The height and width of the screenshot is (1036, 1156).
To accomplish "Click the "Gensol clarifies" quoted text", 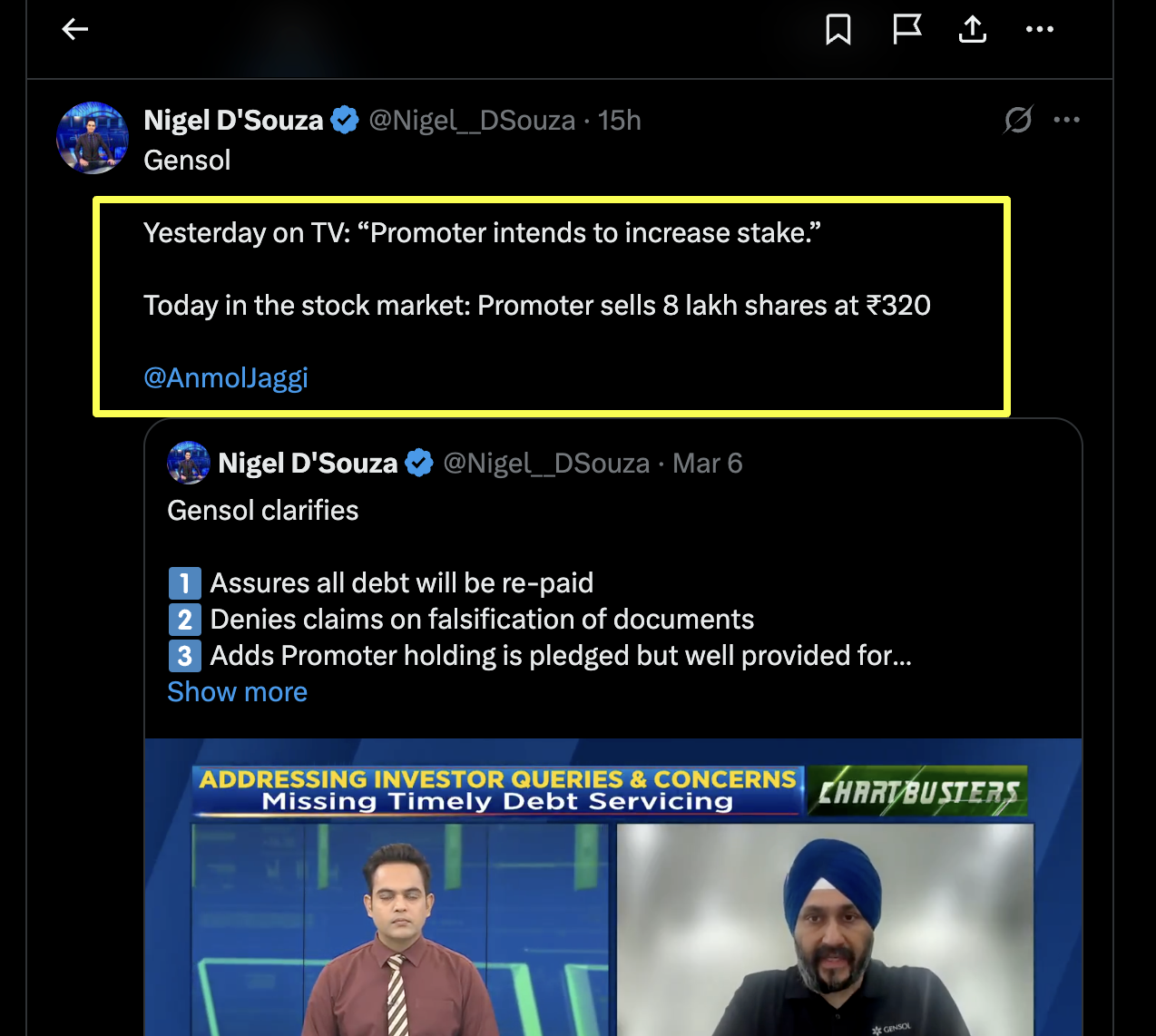I will (x=263, y=511).
